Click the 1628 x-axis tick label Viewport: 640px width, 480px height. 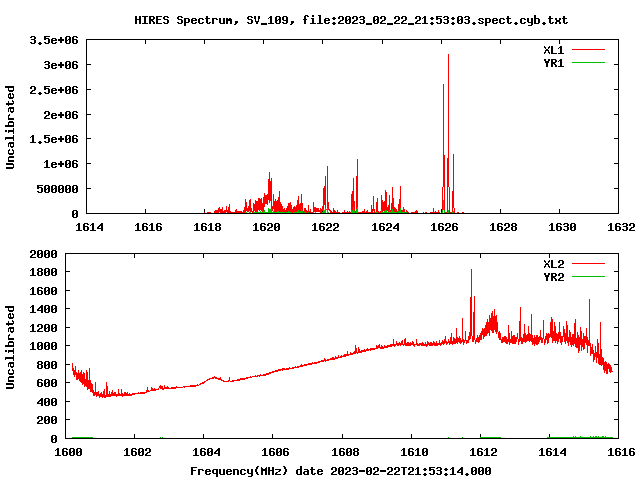(x=503, y=227)
